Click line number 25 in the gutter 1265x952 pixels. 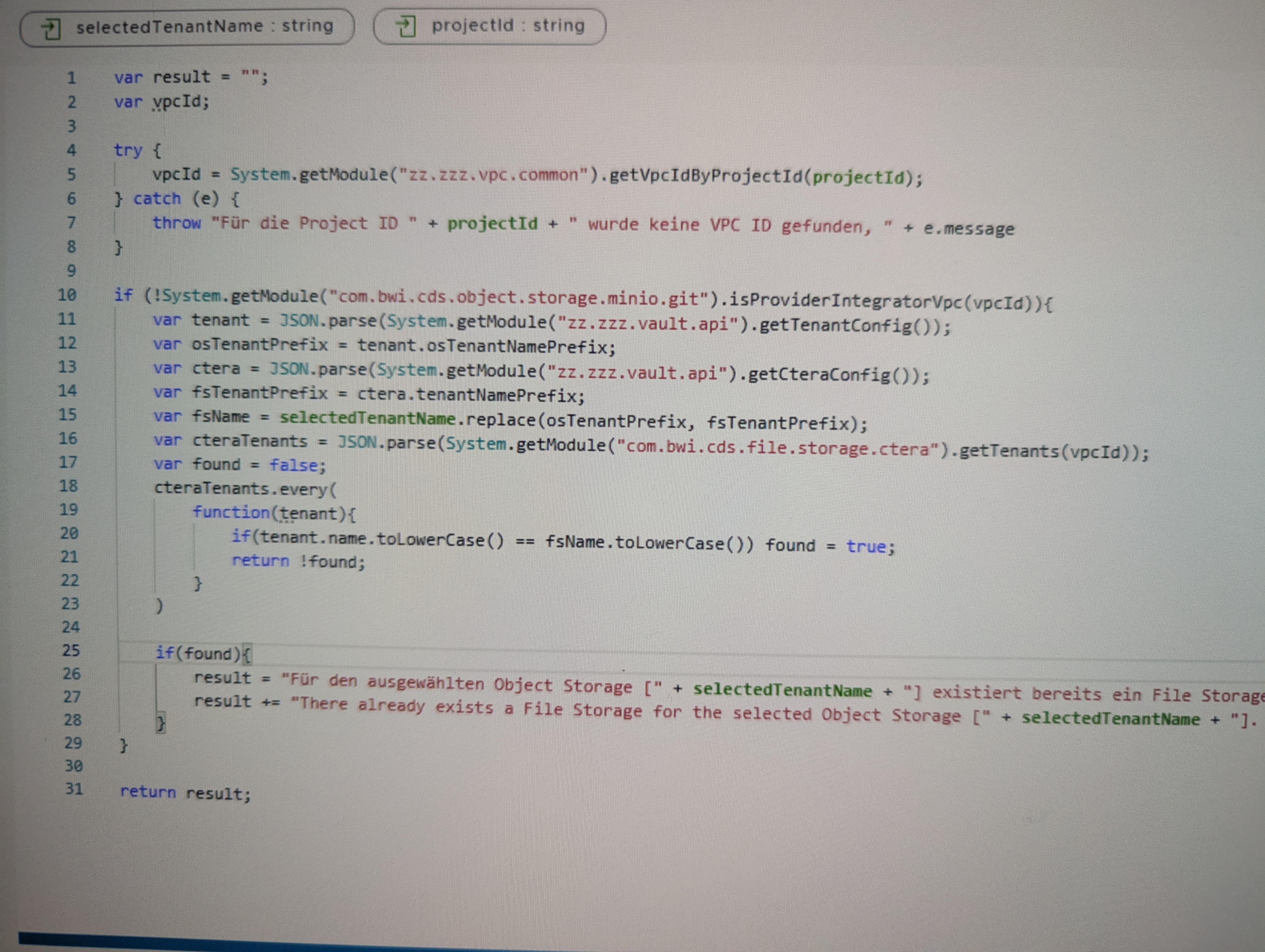(71, 650)
